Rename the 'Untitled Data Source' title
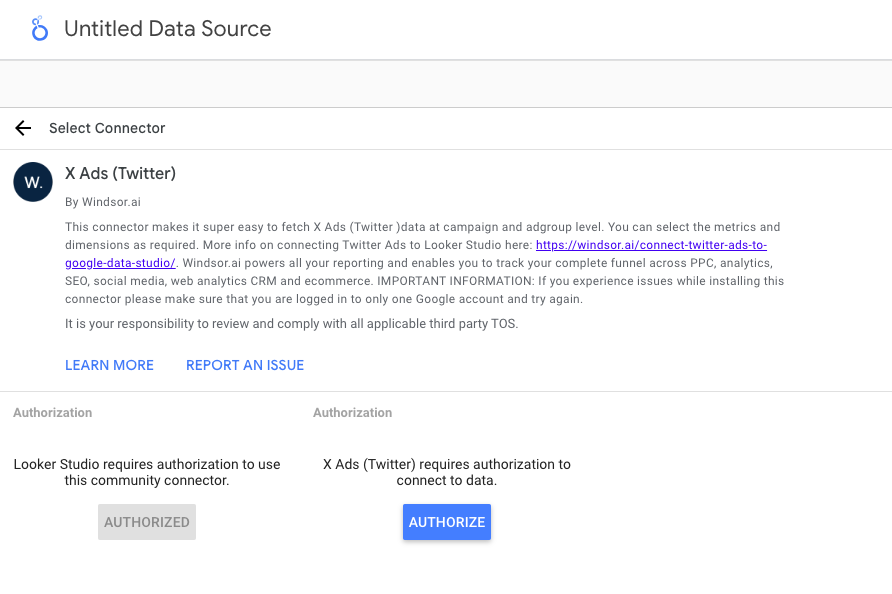This screenshot has width=892, height=594. coord(167,29)
